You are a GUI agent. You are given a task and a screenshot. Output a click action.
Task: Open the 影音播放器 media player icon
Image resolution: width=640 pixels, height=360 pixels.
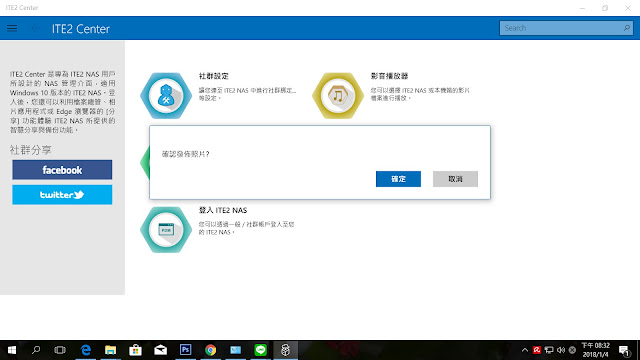338,96
